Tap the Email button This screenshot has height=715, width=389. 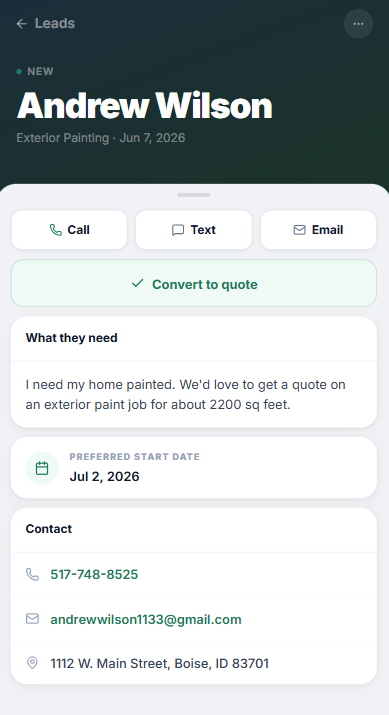(x=318, y=230)
